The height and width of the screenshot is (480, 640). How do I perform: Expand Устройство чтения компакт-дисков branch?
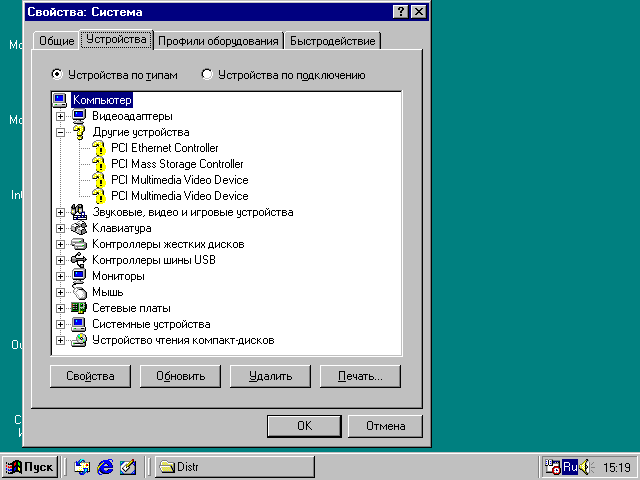point(60,340)
